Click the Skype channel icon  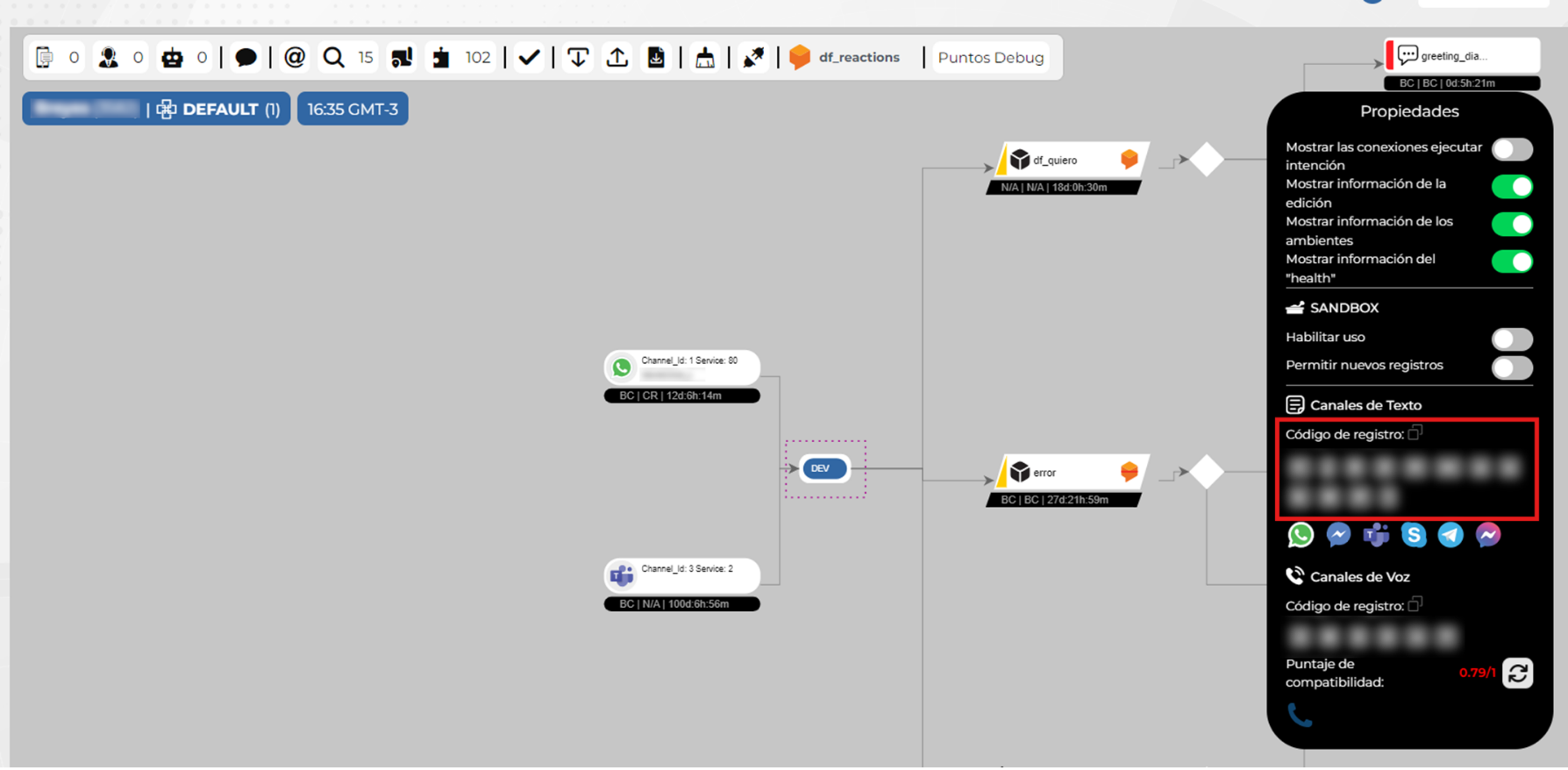[x=1414, y=535]
